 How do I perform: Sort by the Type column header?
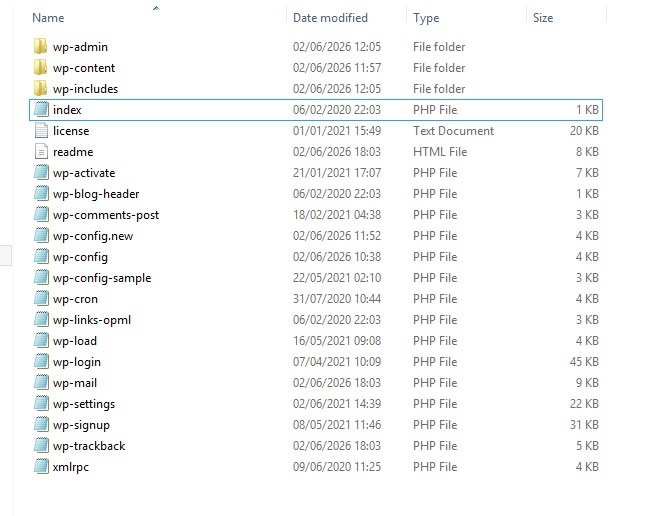426,18
